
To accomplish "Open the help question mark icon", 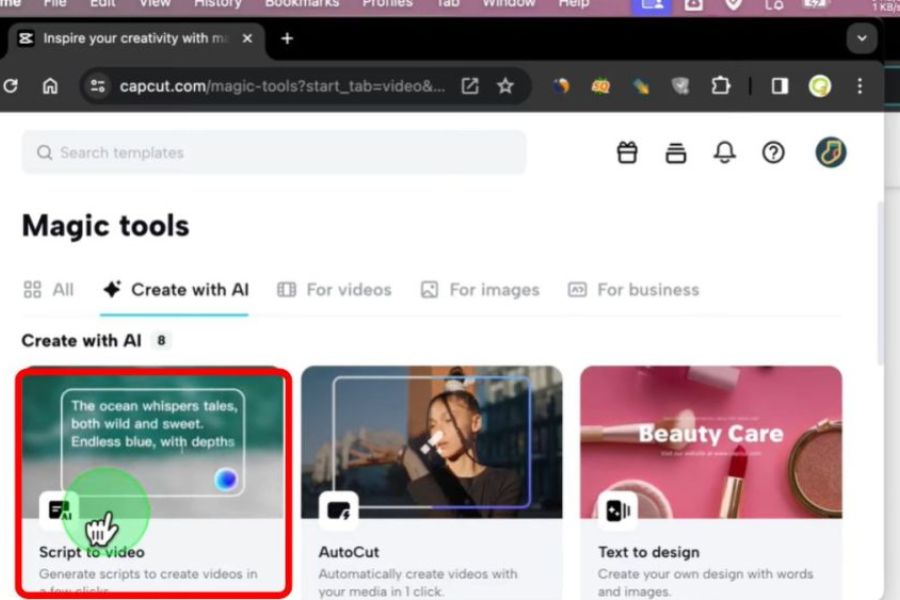I will pos(773,153).
